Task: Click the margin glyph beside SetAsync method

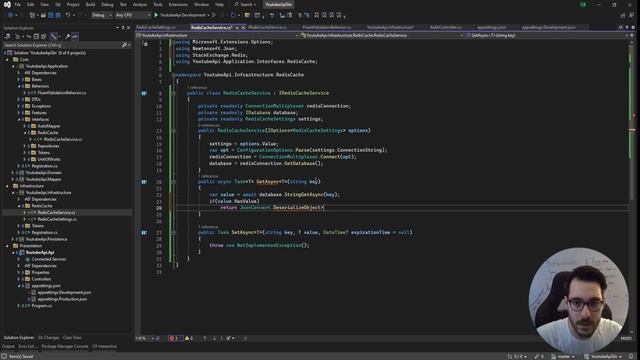Action: click(x=144, y=232)
